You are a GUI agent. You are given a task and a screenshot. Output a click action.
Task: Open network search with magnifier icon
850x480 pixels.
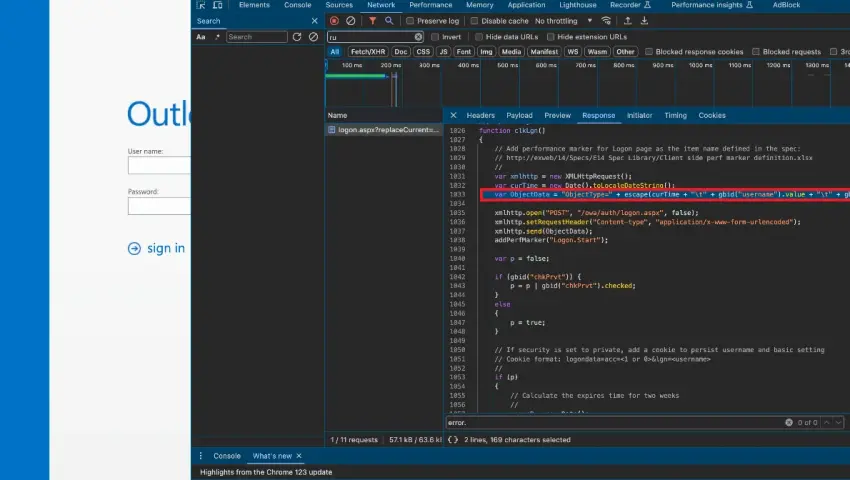[389, 21]
